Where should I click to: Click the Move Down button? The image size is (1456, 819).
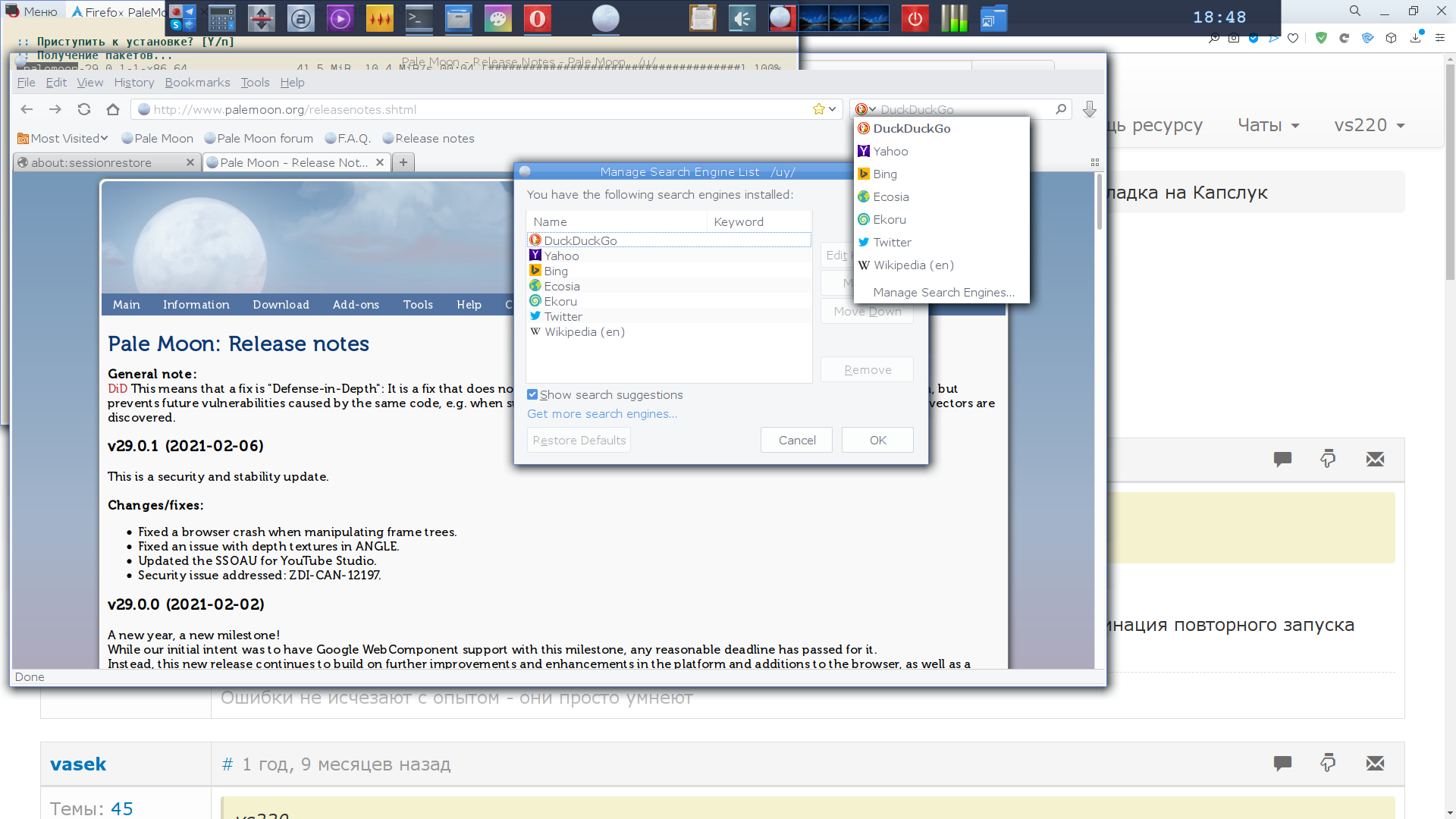click(867, 311)
